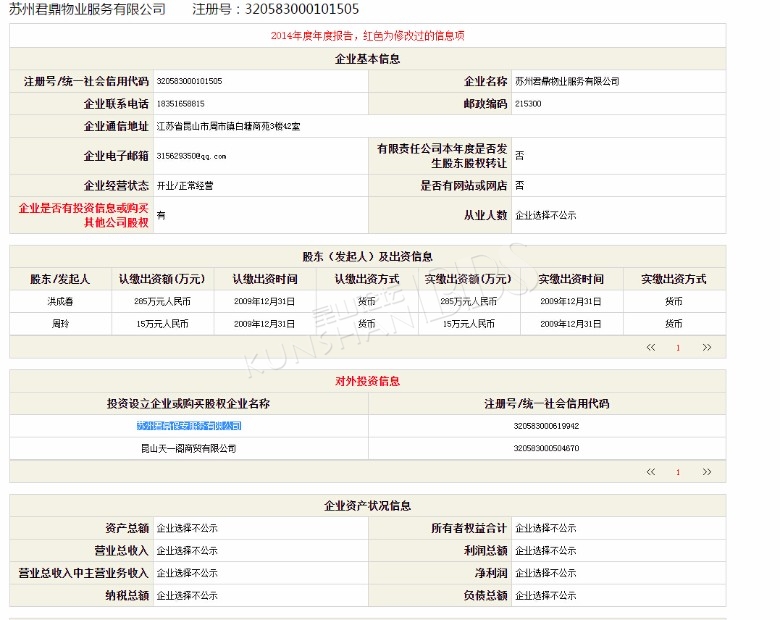The height and width of the screenshot is (620, 780).
Task: Click registration code 320583000504670
Action: (546, 448)
